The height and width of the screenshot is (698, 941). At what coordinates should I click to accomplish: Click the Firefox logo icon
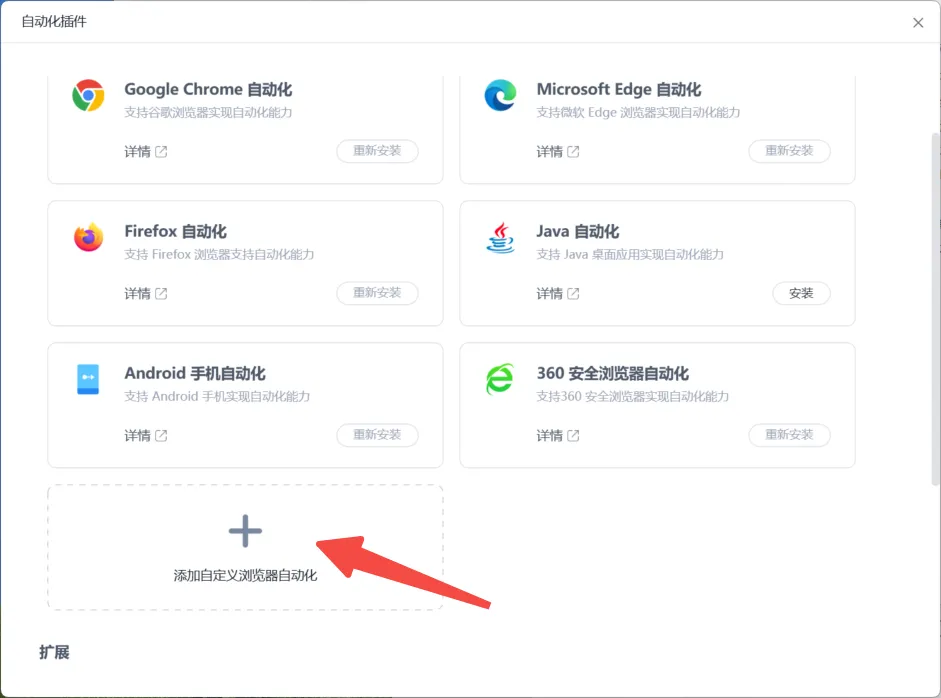88,237
